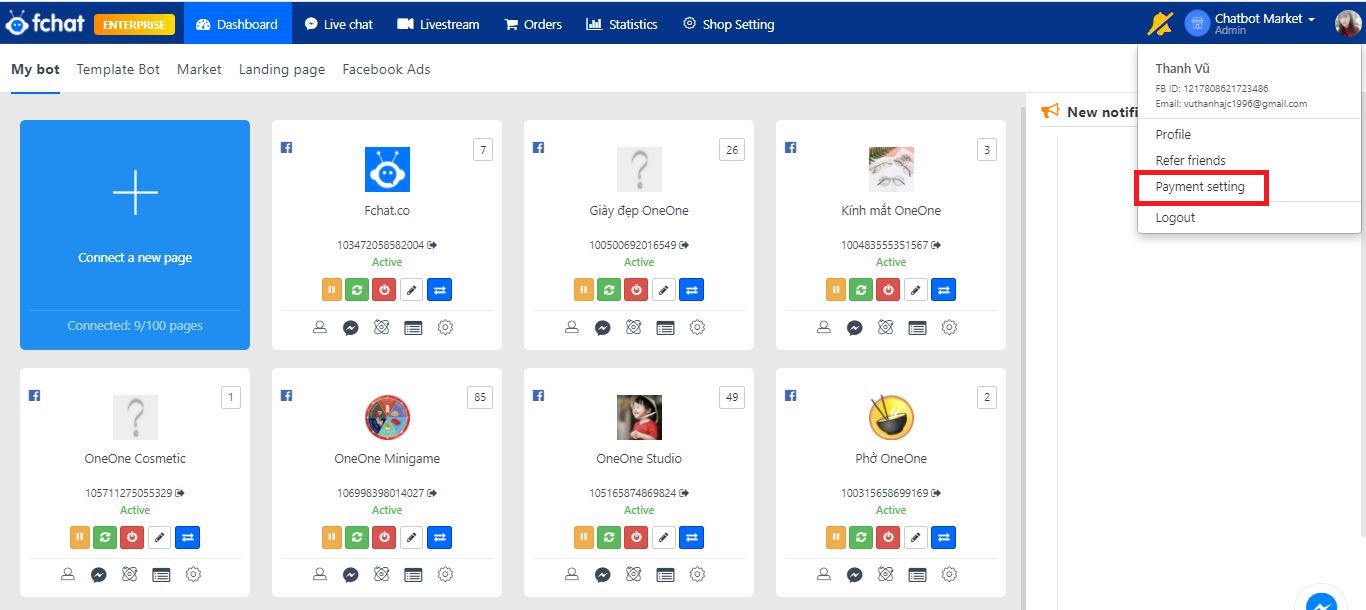
Task: Refresh the Phở OneOne page
Action: tap(863, 538)
